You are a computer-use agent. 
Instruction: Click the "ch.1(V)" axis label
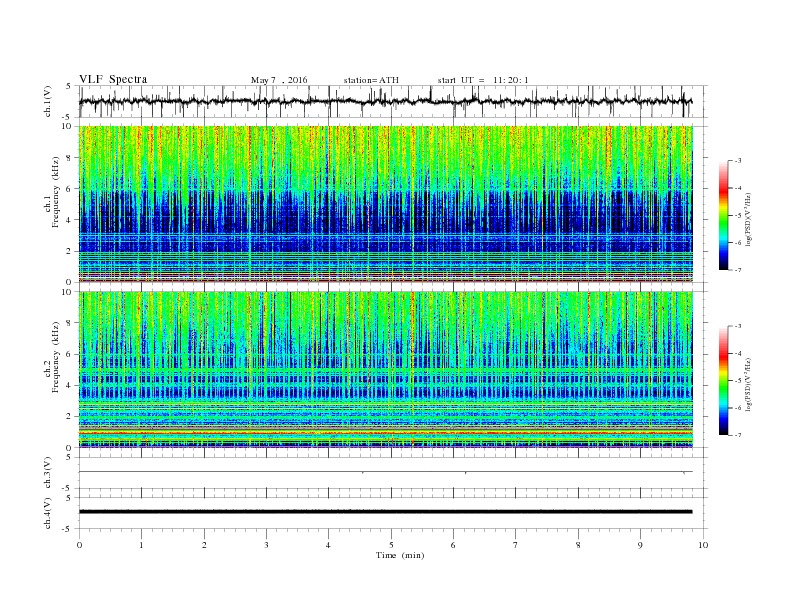tap(48, 101)
